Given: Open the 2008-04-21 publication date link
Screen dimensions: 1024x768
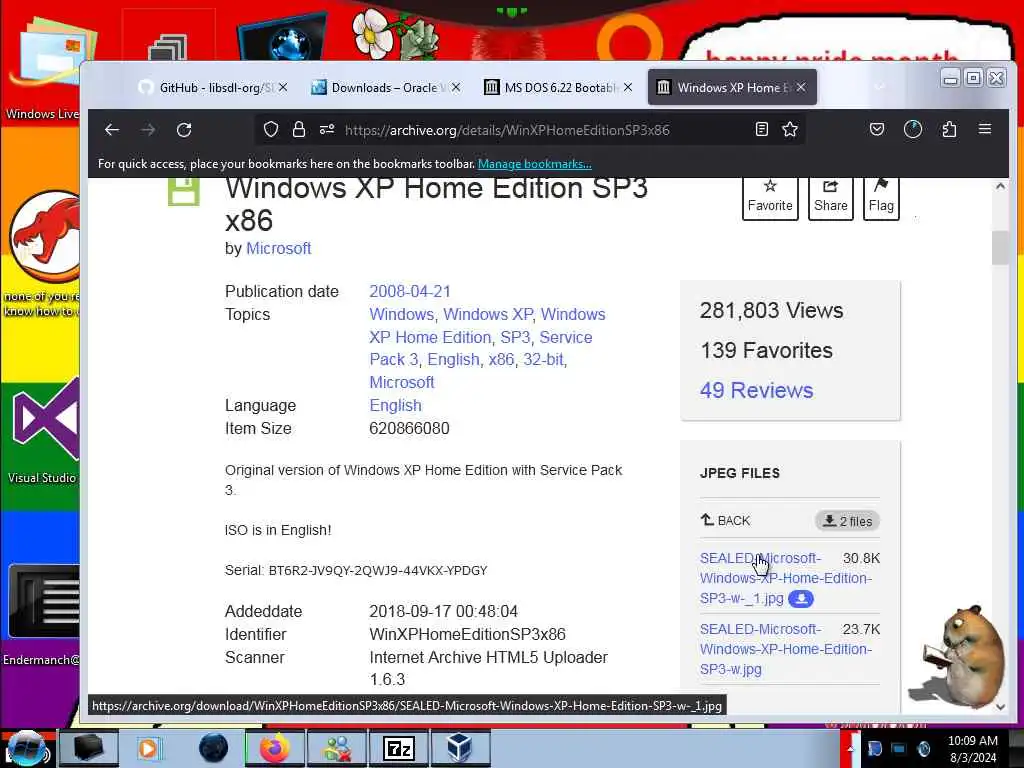Looking at the screenshot, I should pyautogui.click(x=409, y=291).
